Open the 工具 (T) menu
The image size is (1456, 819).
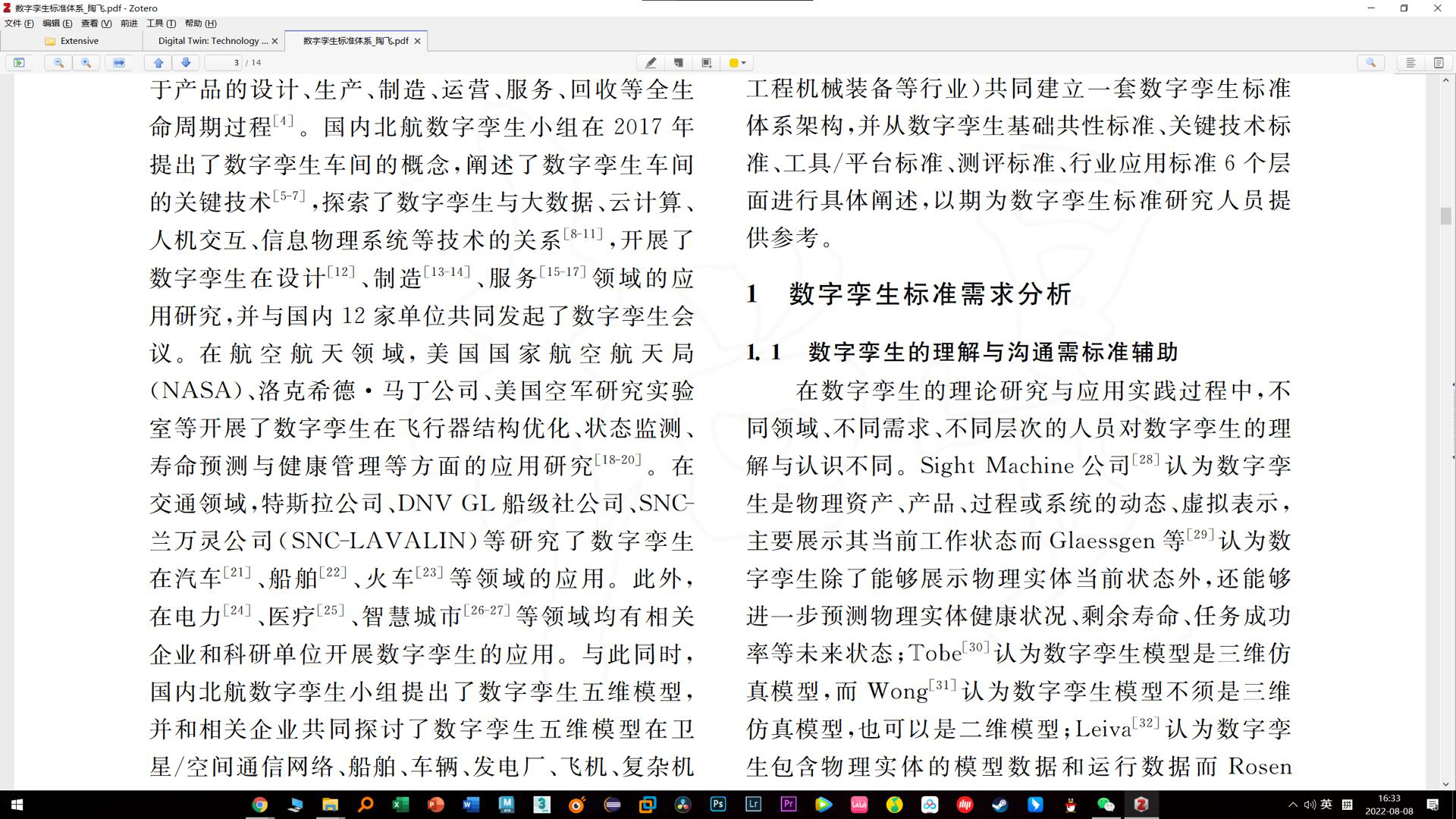pos(161,24)
